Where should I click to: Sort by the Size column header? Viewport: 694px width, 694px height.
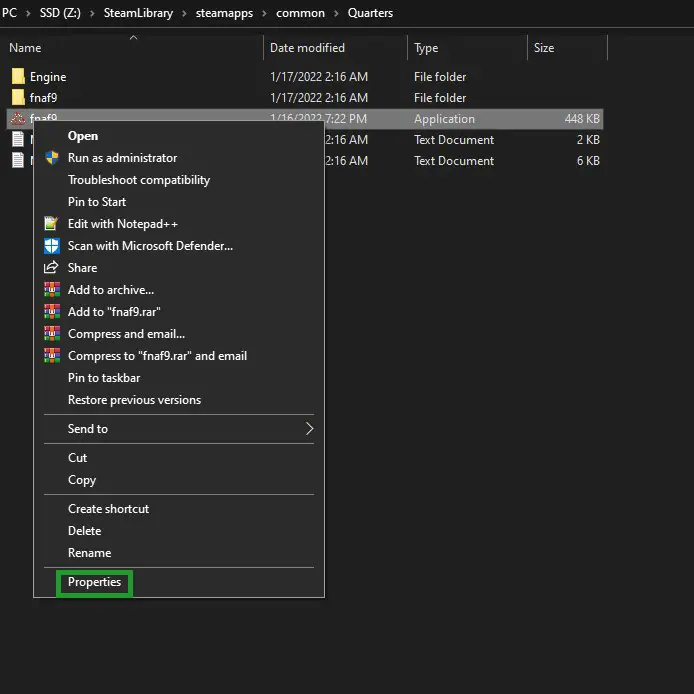click(x=544, y=48)
